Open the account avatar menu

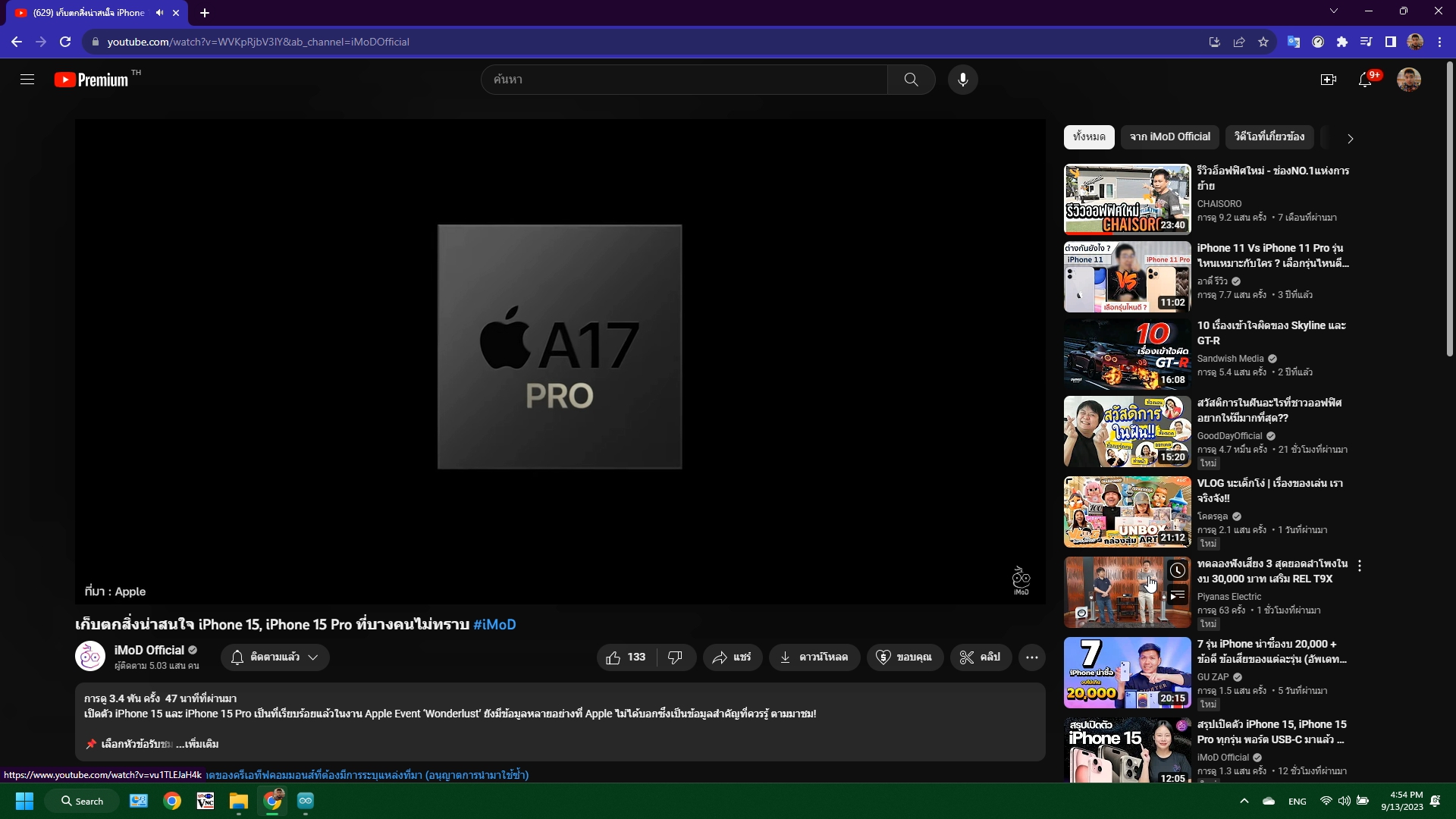pyautogui.click(x=1408, y=80)
